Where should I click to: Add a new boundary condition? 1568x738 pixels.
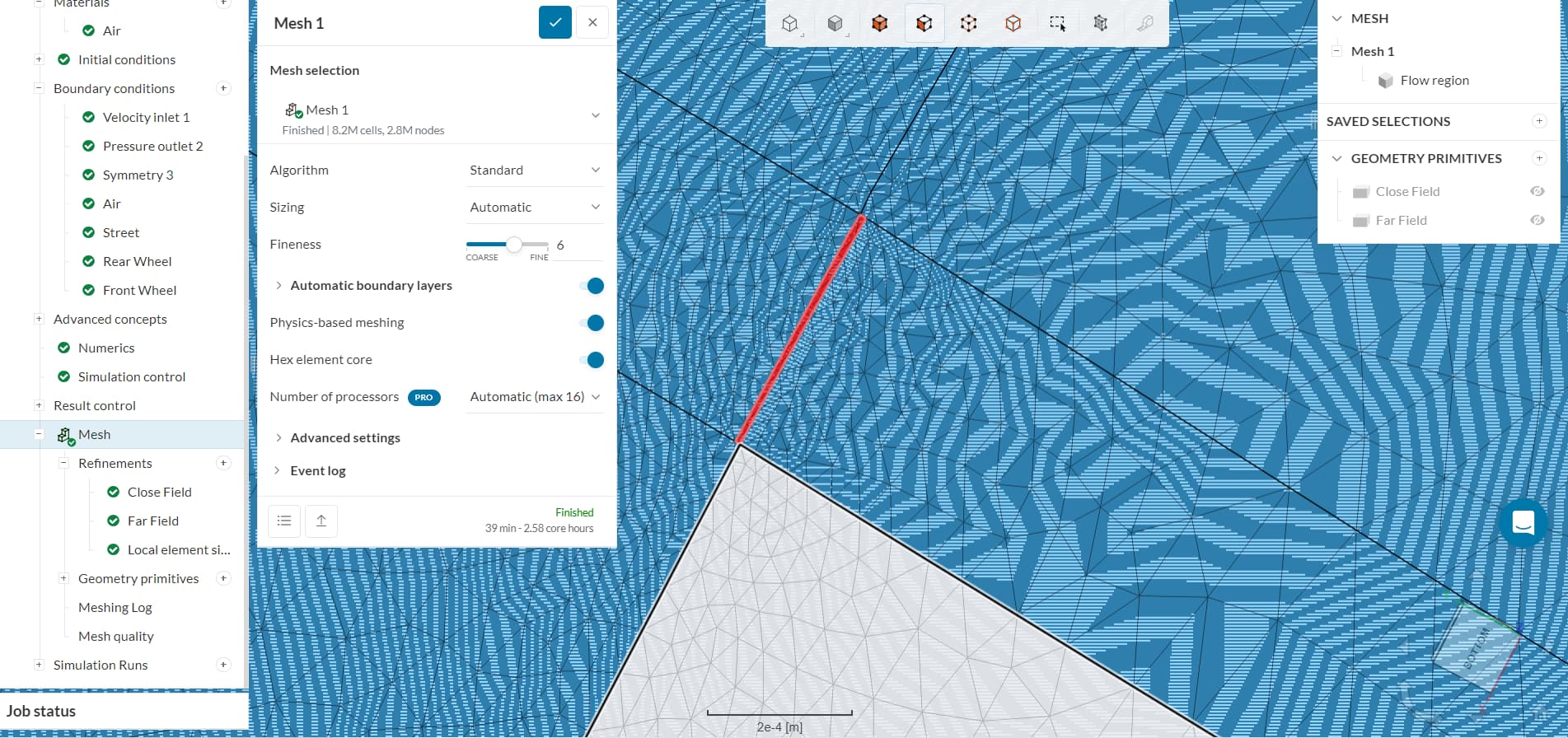coord(223,88)
